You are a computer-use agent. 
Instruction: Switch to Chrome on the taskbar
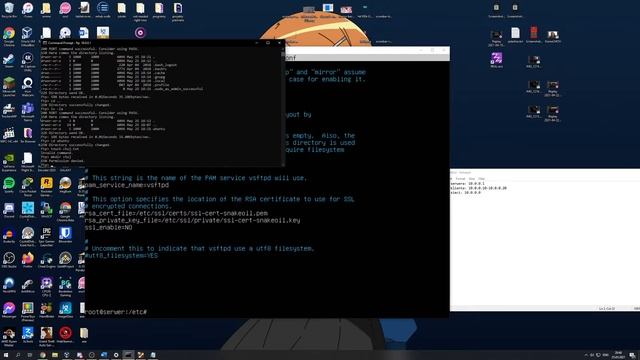click(42, 355)
